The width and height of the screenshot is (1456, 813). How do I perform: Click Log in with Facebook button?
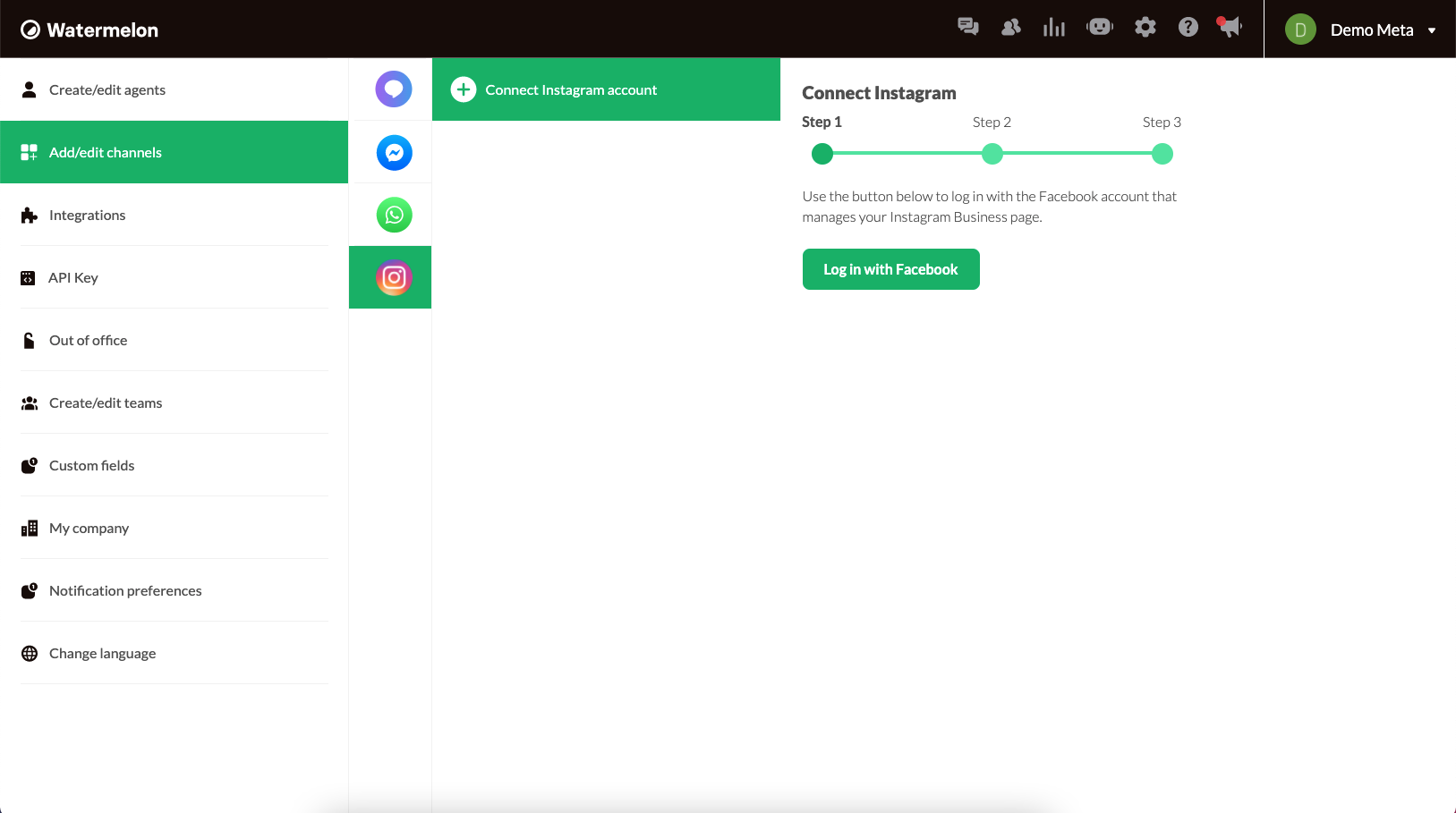(891, 269)
